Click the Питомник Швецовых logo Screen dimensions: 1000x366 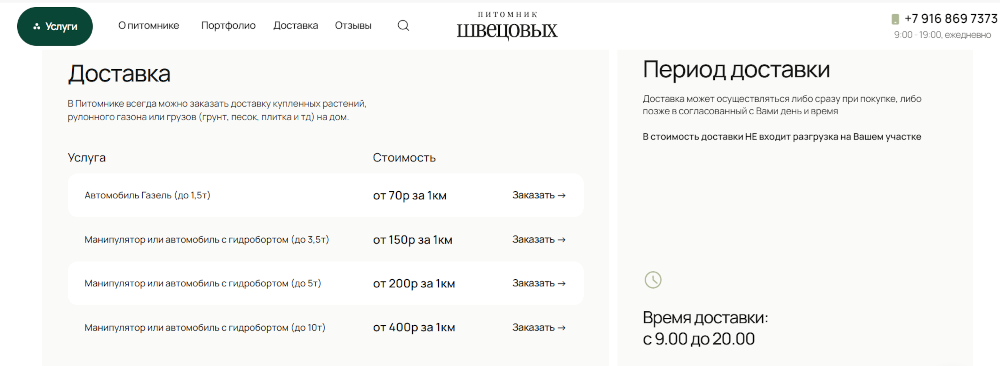[507, 26]
